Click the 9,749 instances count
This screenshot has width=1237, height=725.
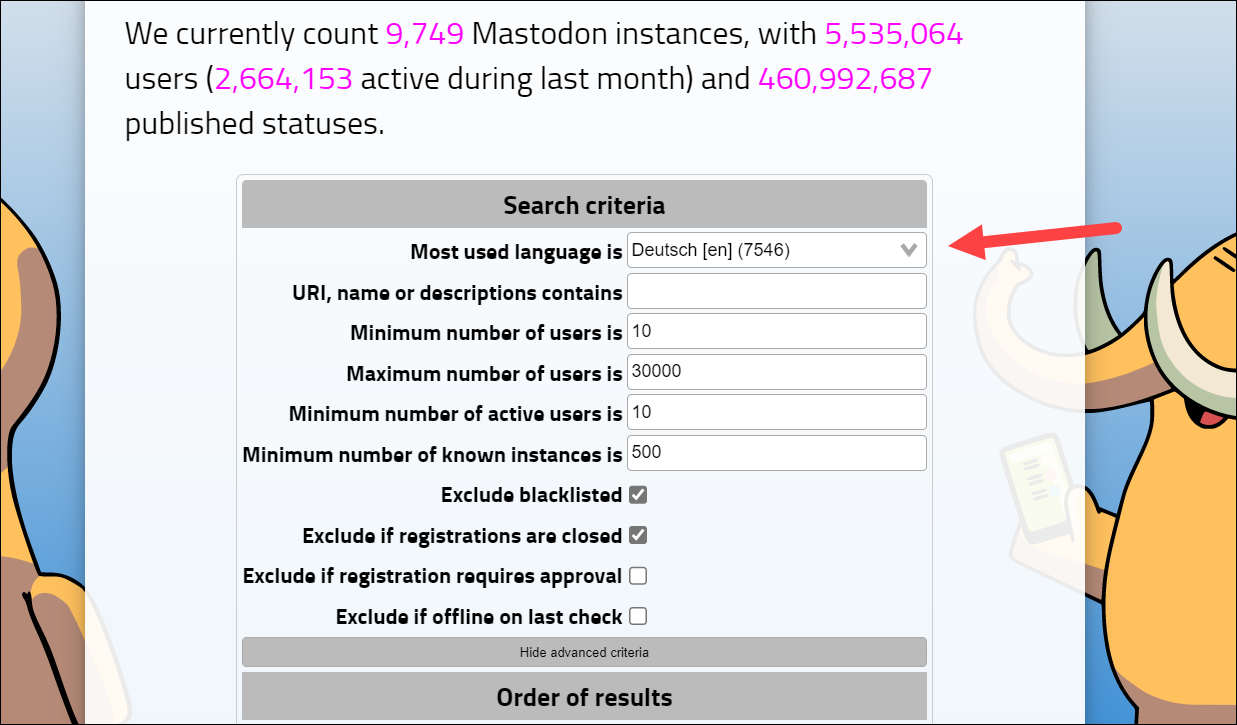click(x=424, y=35)
